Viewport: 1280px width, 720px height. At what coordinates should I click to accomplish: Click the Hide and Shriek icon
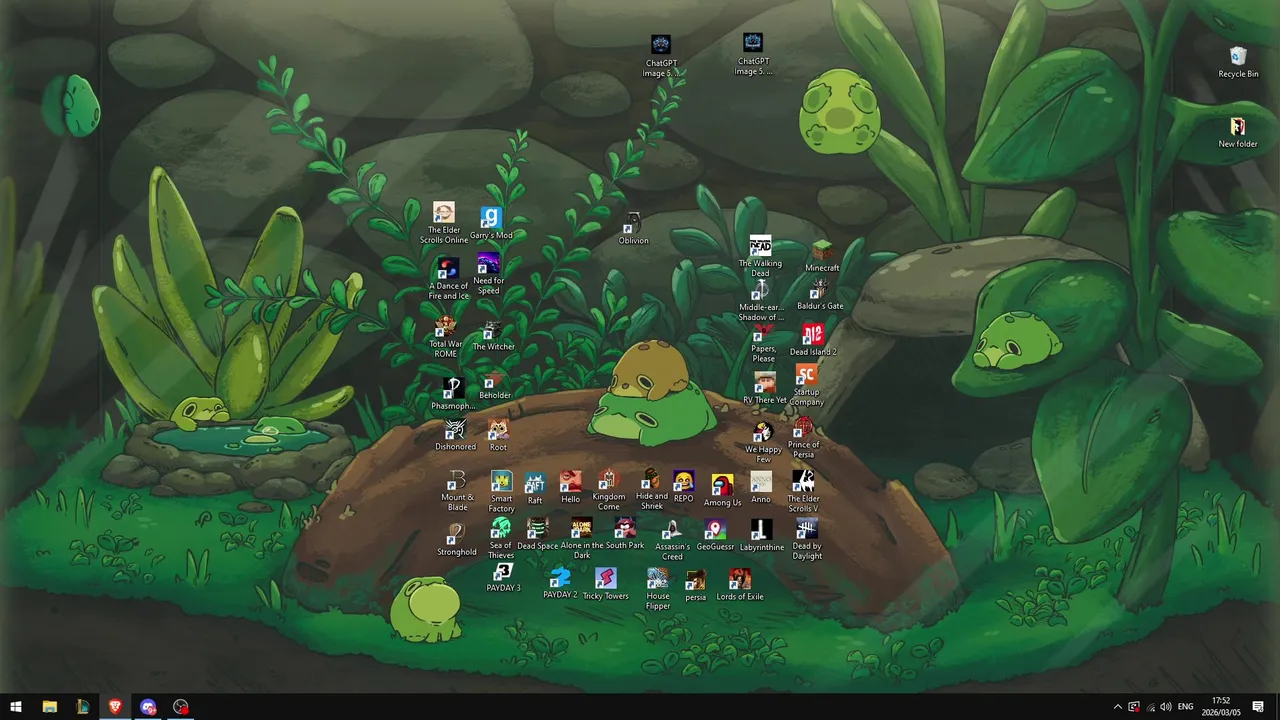click(x=651, y=489)
